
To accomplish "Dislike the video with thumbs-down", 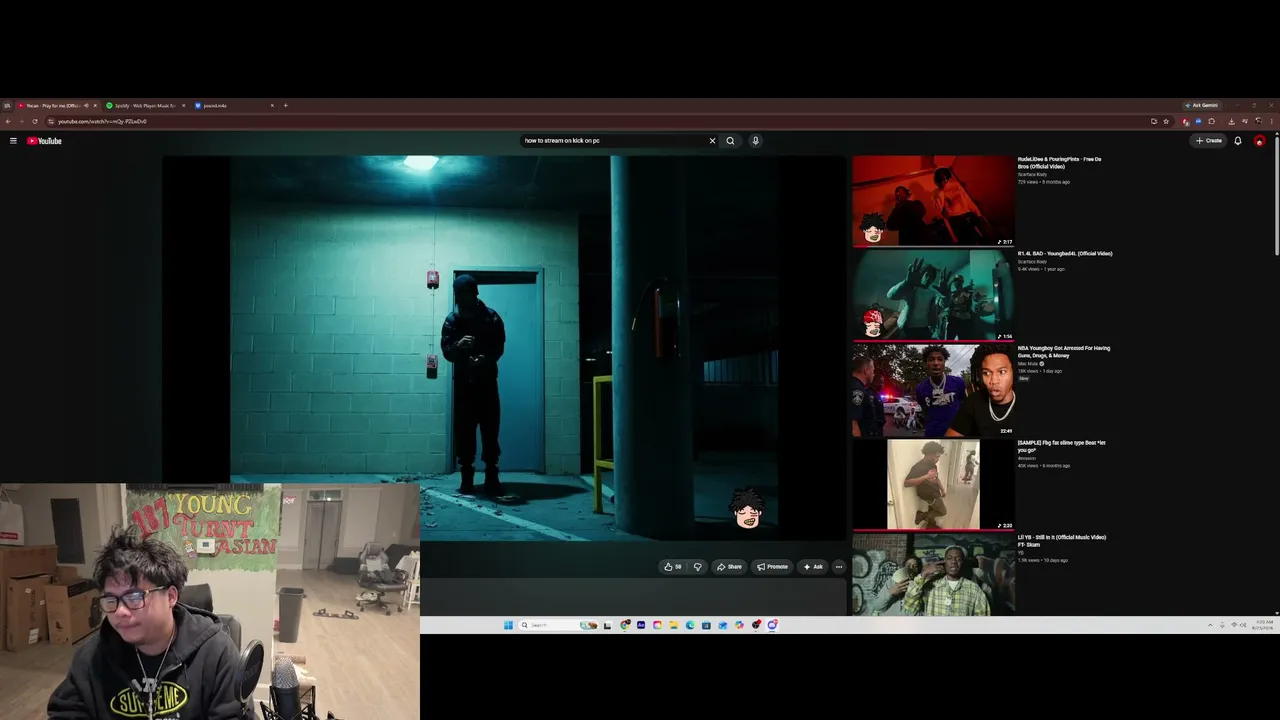I will coord(698,567).
